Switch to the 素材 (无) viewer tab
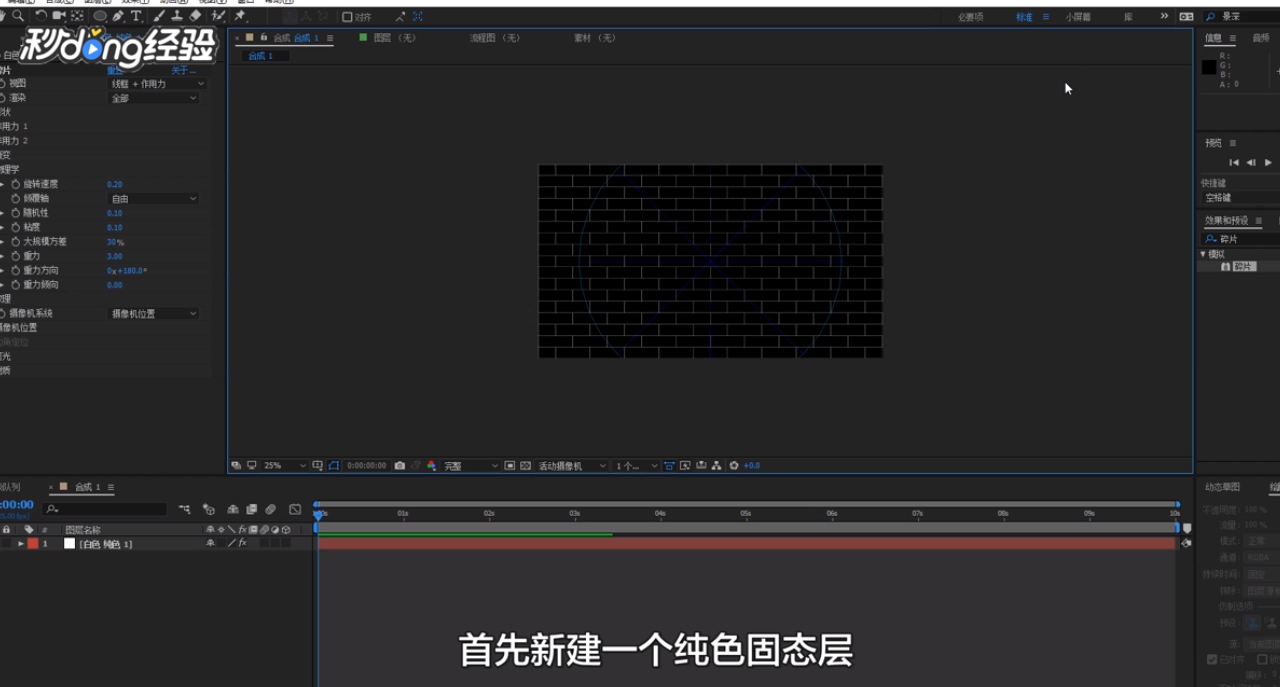The image size is (1280, 687). [594, 38]
